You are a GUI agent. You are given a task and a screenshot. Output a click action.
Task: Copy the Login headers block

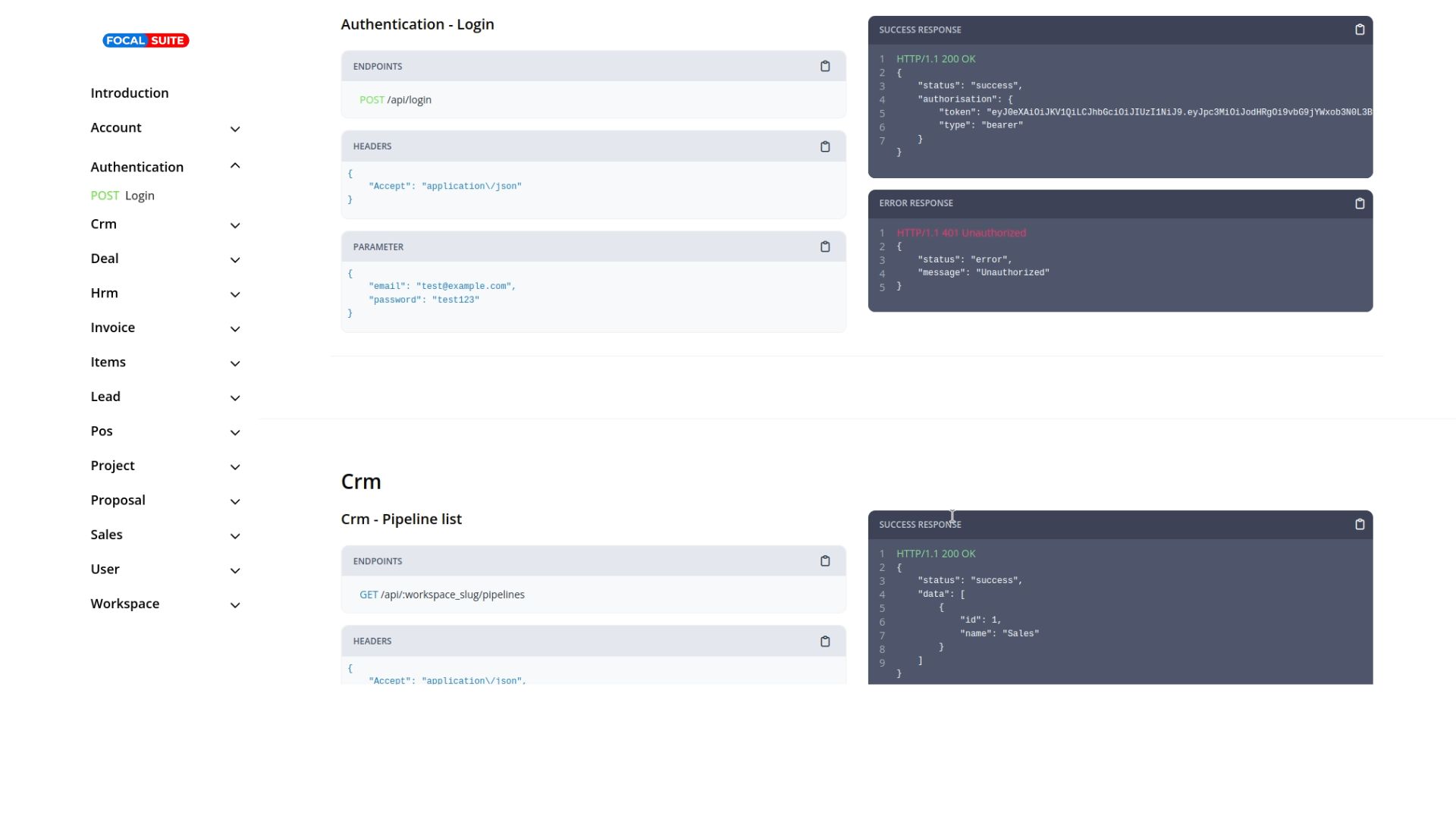(825, 147)
